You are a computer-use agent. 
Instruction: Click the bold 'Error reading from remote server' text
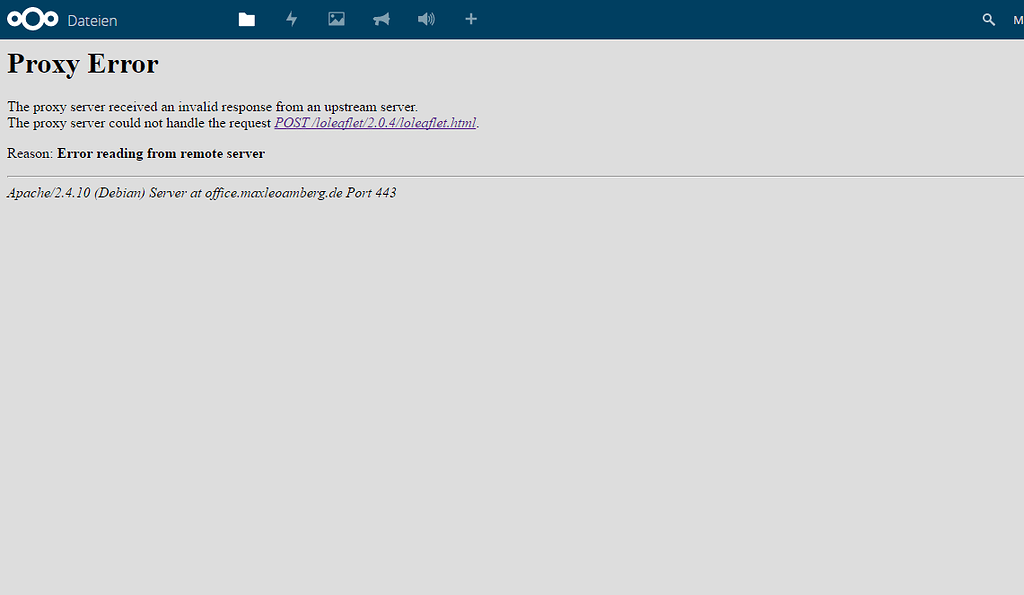pos(161,154)
